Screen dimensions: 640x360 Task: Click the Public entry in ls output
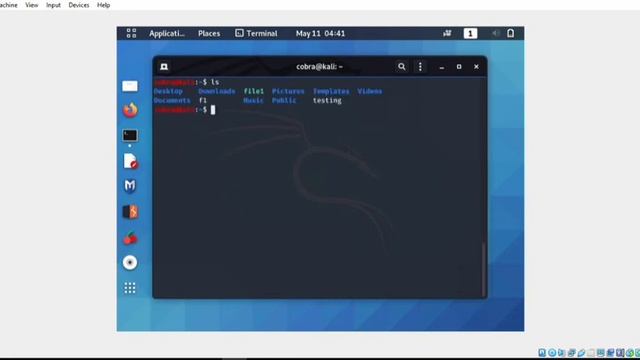[284, 100]
